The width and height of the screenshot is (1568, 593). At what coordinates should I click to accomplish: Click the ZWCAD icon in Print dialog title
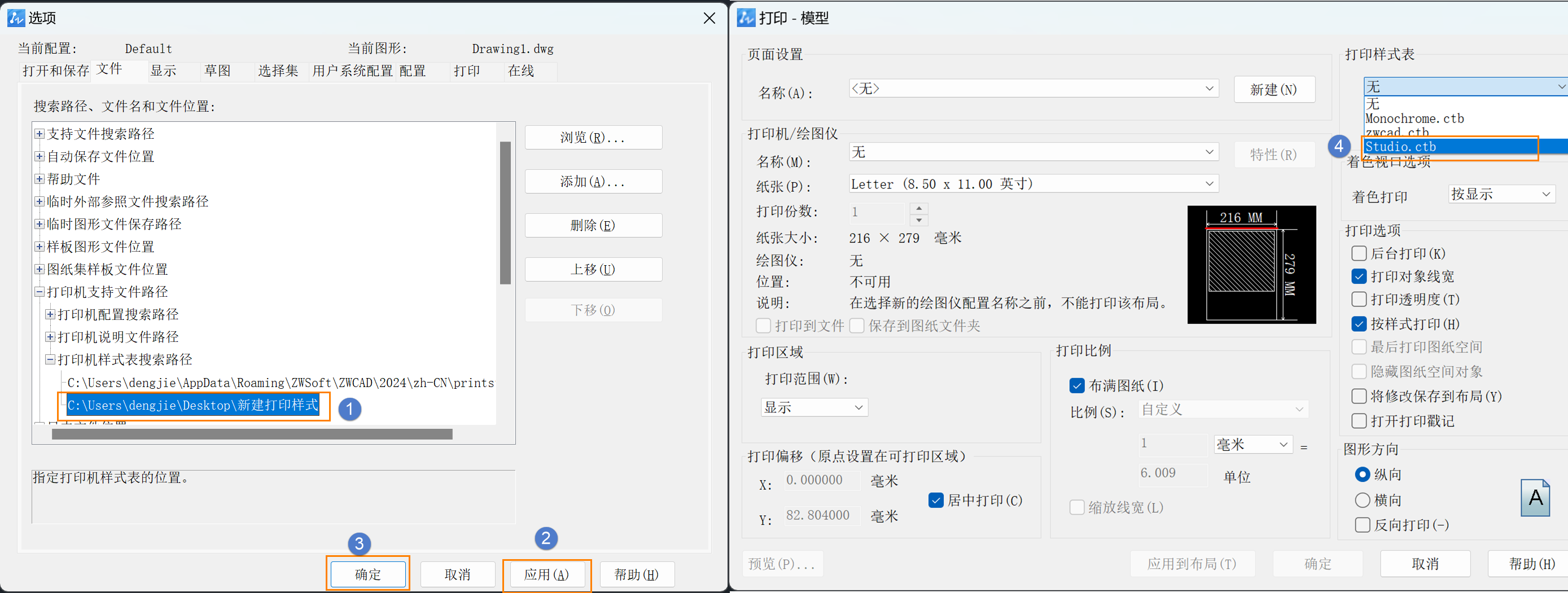(x=746, y=17)
